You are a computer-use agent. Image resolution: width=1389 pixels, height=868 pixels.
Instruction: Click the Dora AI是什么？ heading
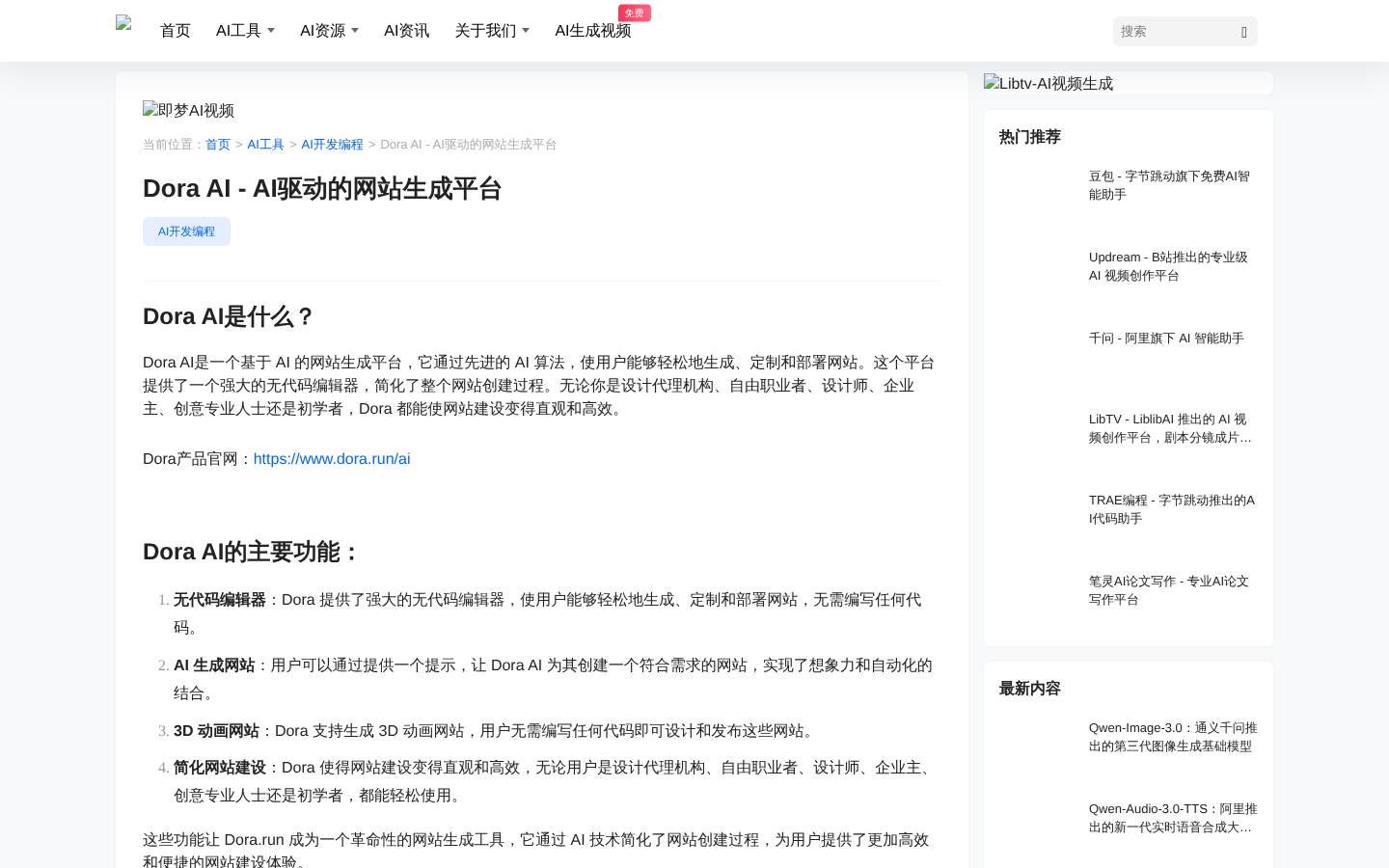pos(229,316)
